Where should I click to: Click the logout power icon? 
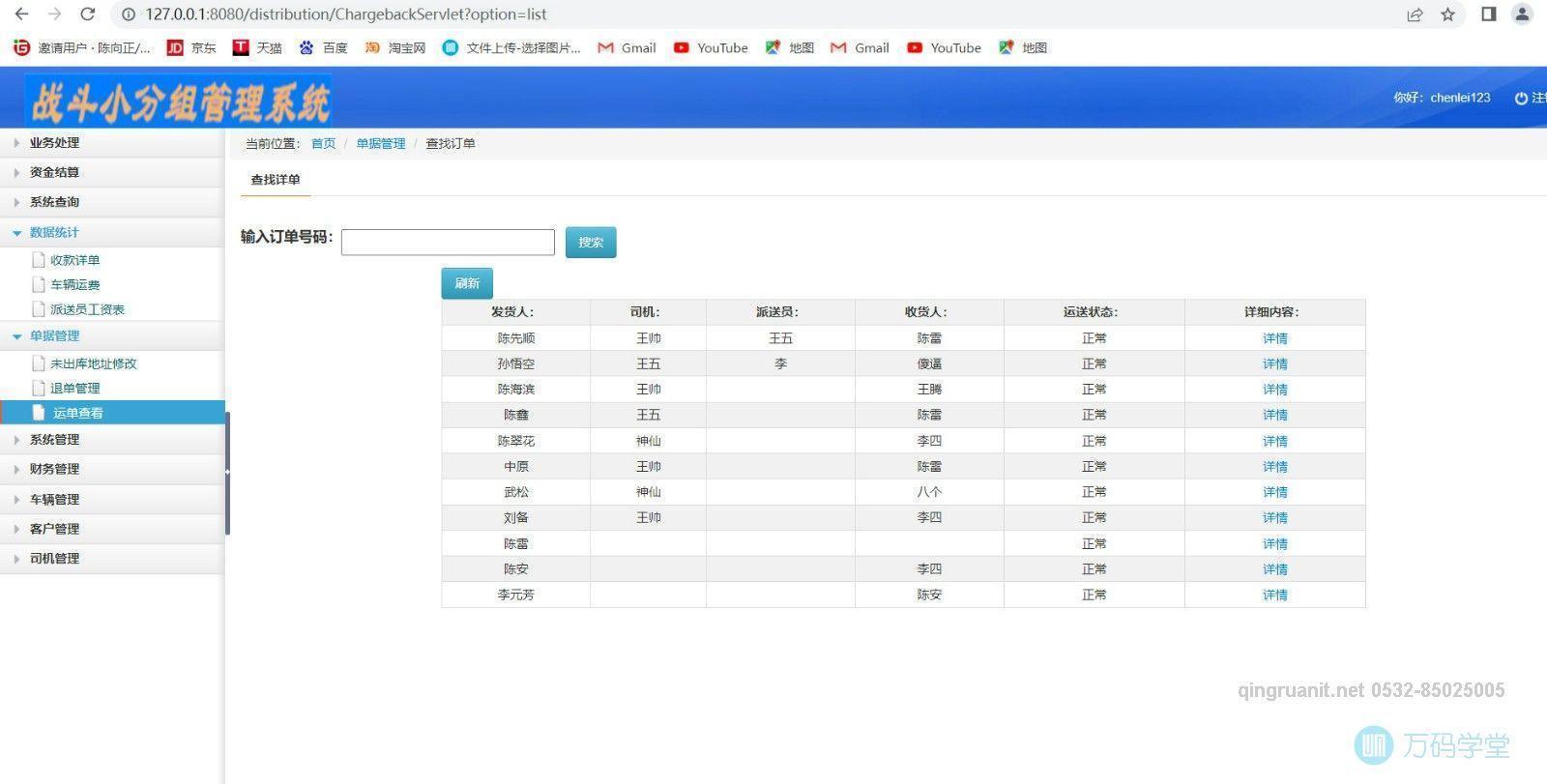(x=1521, y=98)
